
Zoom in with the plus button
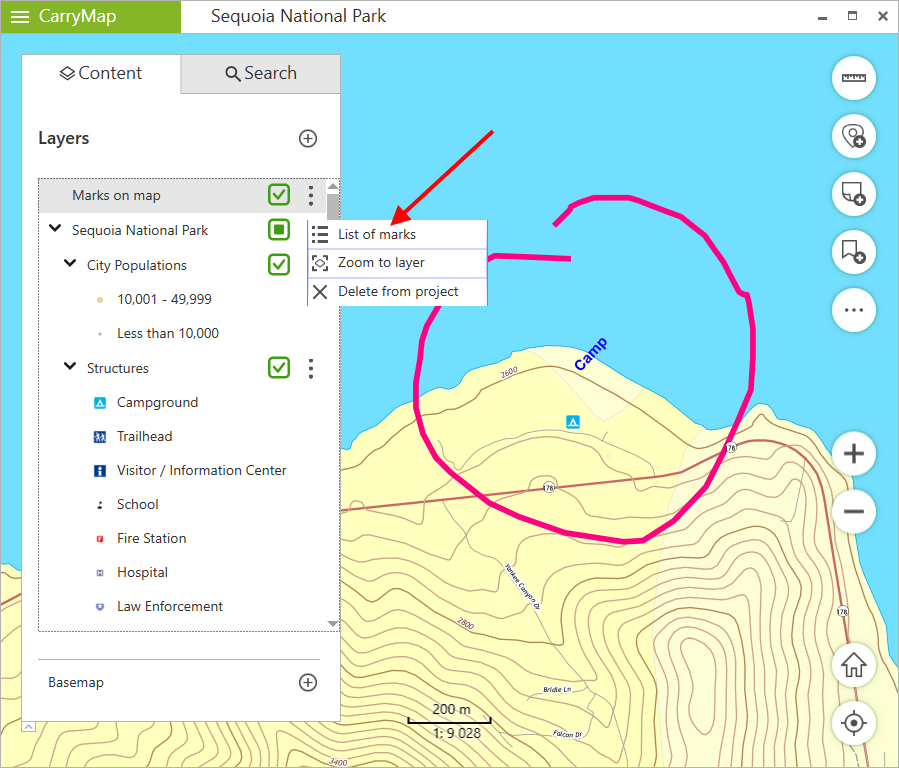(853, 454)
